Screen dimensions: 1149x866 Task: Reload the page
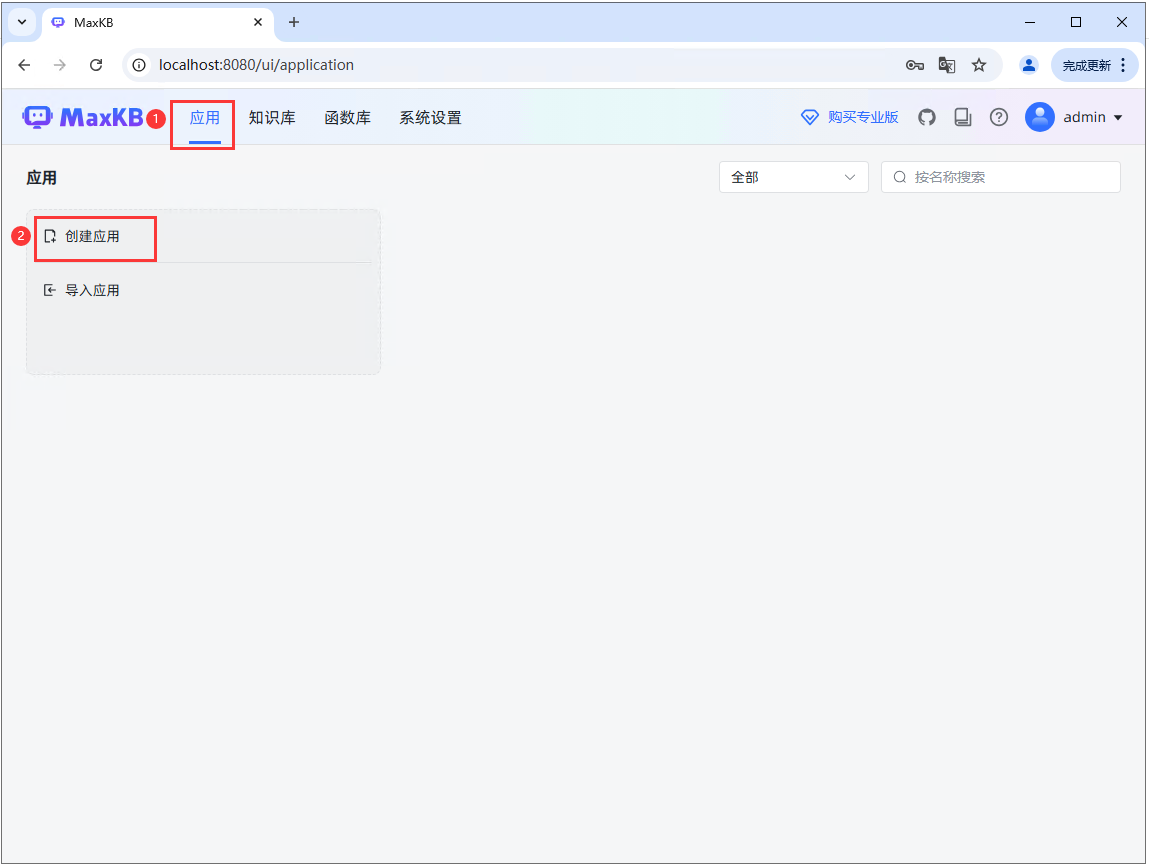(x=96, y=65)
